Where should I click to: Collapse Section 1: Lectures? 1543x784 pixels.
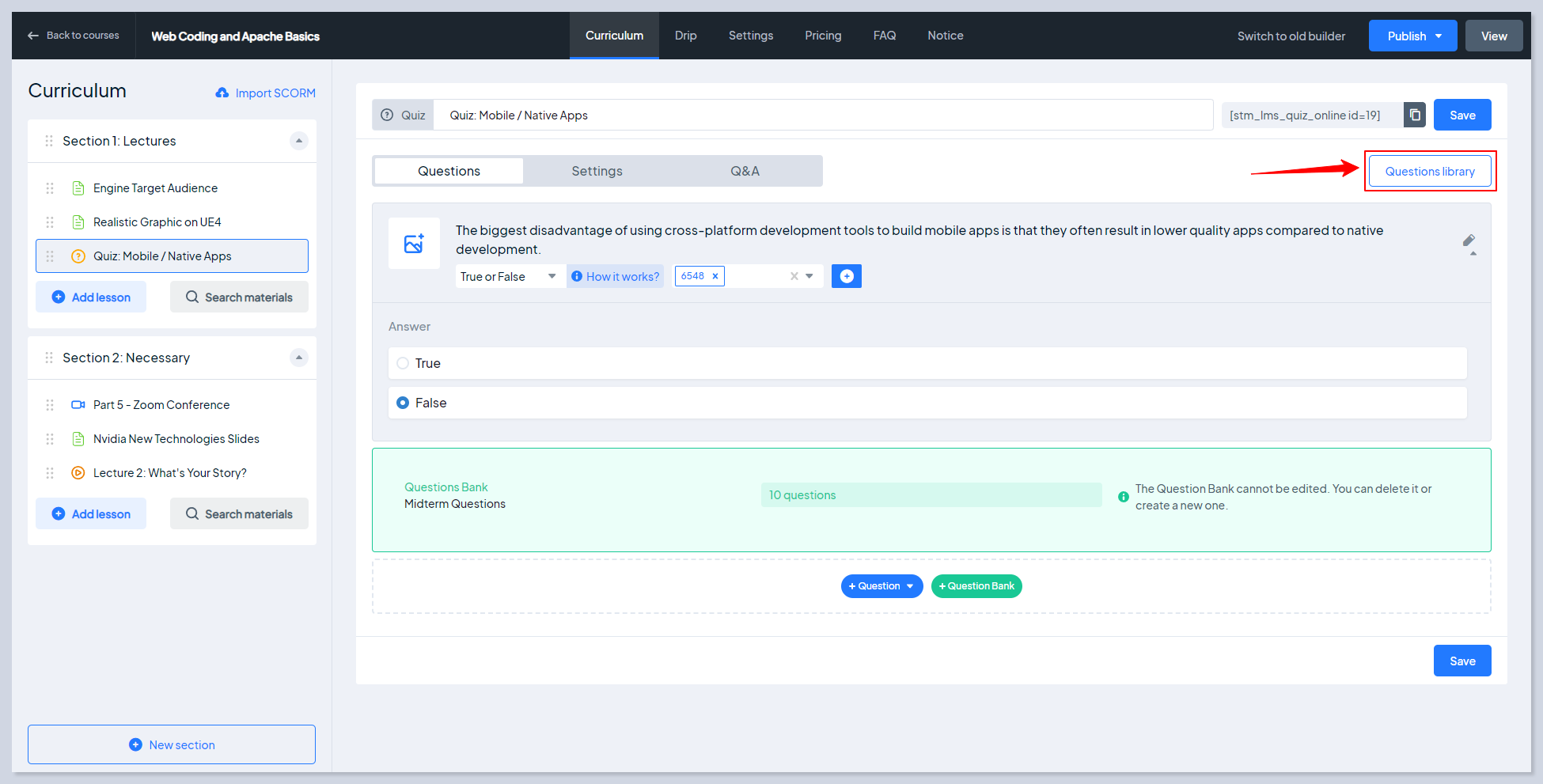(298, 141)
